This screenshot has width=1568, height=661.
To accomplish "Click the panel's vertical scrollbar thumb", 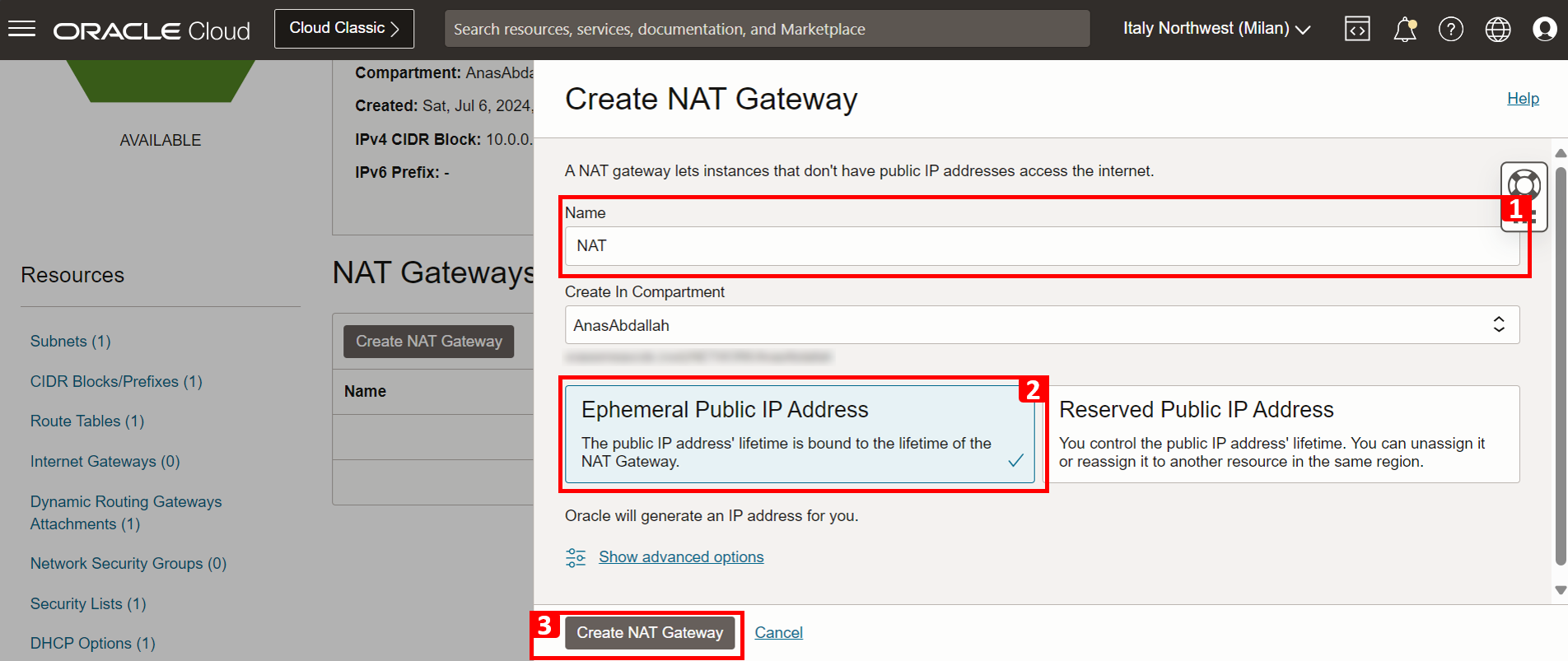I will (1560, 365).
